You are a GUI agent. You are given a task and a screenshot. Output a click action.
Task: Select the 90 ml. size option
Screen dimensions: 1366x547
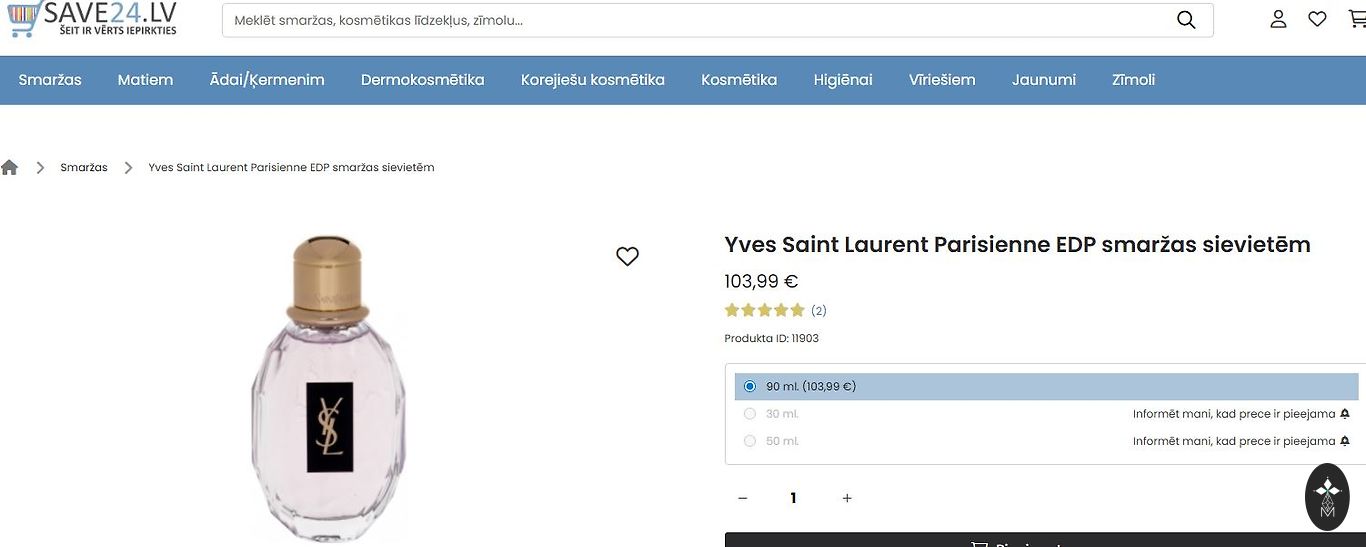click(x=750, y=387)
